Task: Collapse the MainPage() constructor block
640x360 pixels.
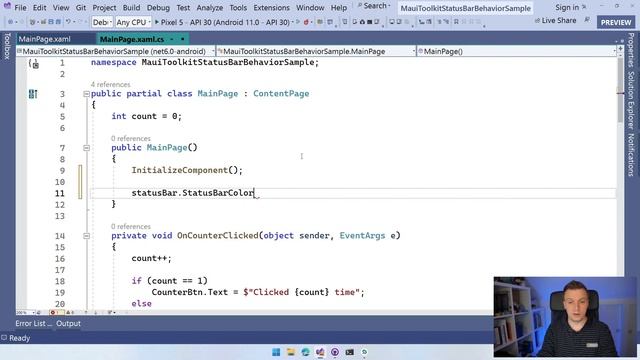Action: click(86, 148)
